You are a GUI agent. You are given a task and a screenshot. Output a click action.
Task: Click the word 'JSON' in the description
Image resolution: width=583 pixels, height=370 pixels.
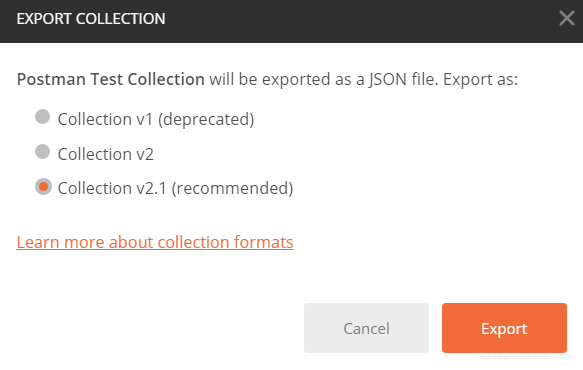pyautogui.click(x=388, y=80)
